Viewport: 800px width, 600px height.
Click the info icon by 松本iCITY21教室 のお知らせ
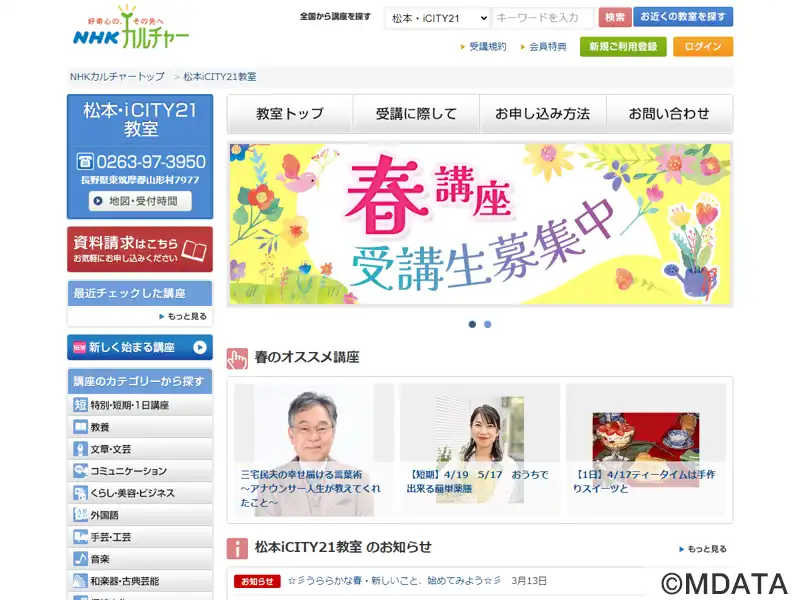237,548
